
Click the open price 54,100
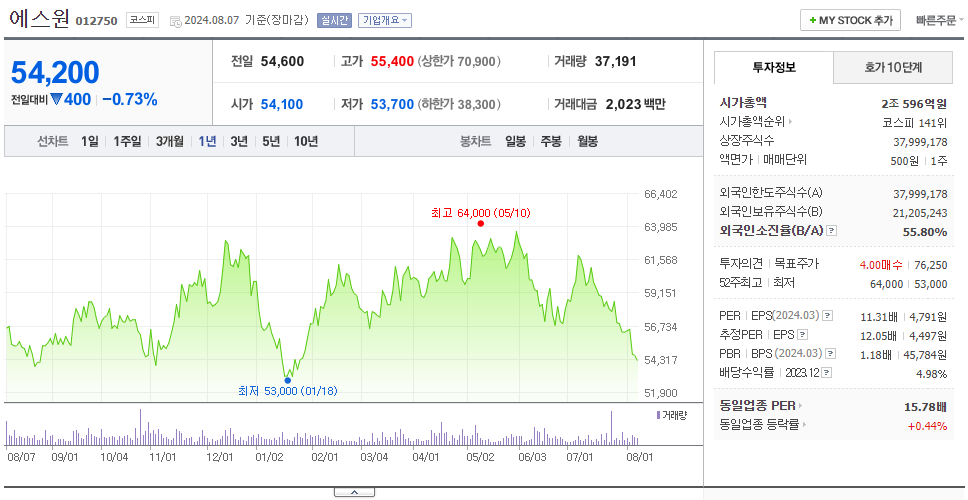point(282,104)
